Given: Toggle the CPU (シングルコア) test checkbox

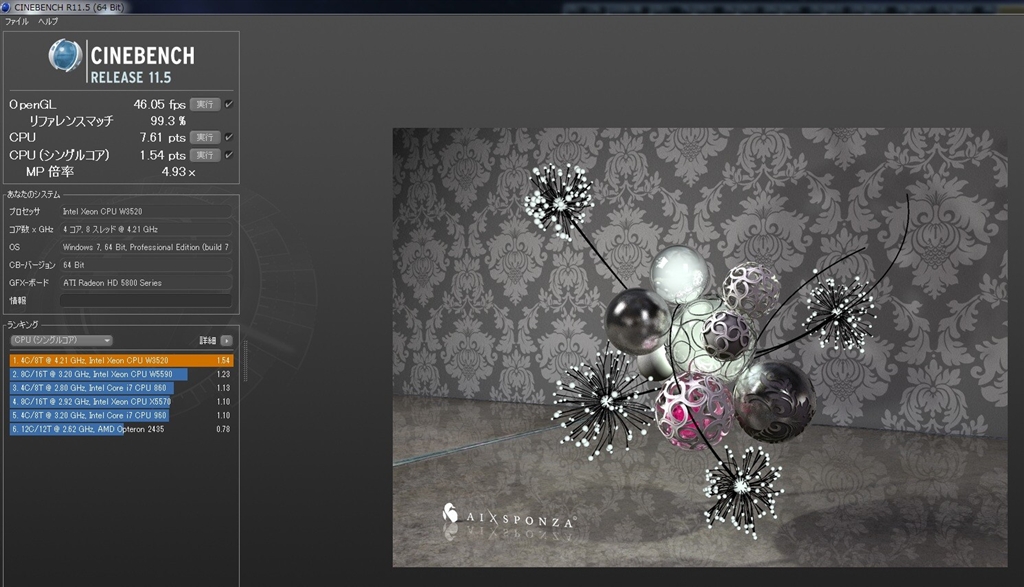Looking at the screenshot, I should [229, 155].
